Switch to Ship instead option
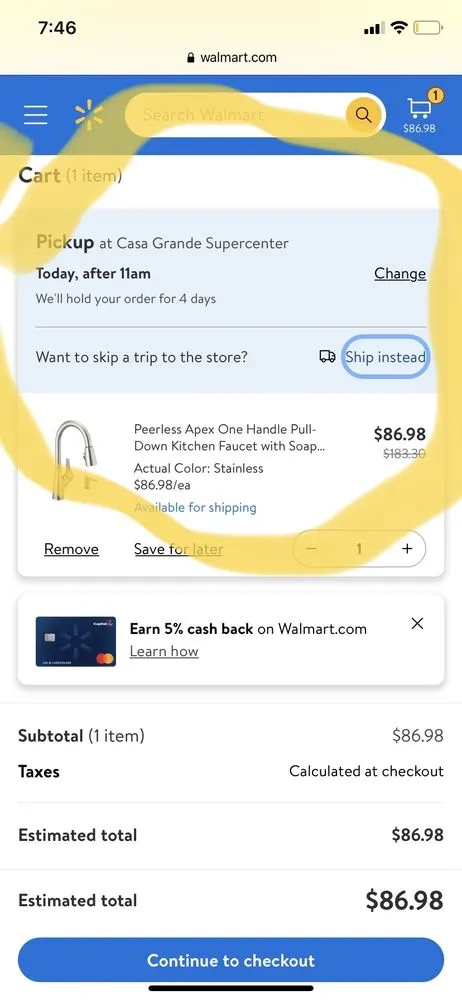The image size is (462, 1000). (x=385, y=357)
